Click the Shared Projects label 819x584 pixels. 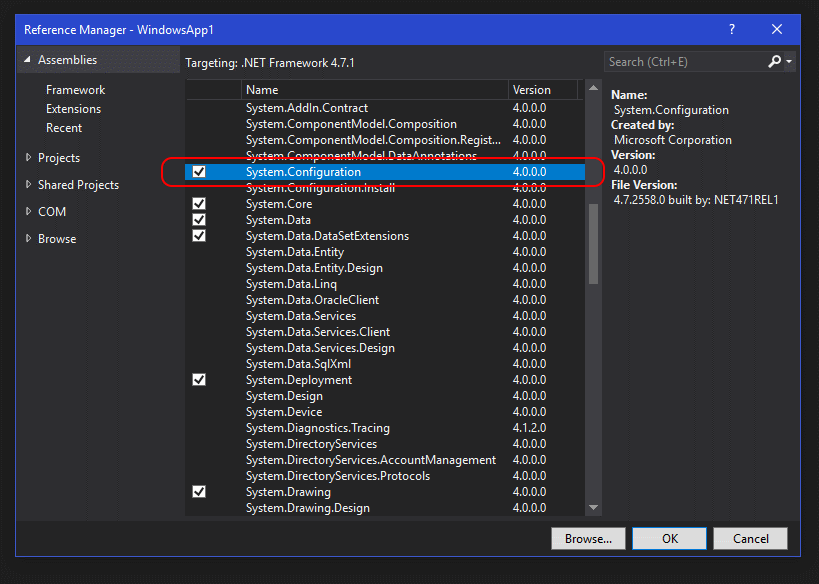pyautogui.click(x=78, y=185)
